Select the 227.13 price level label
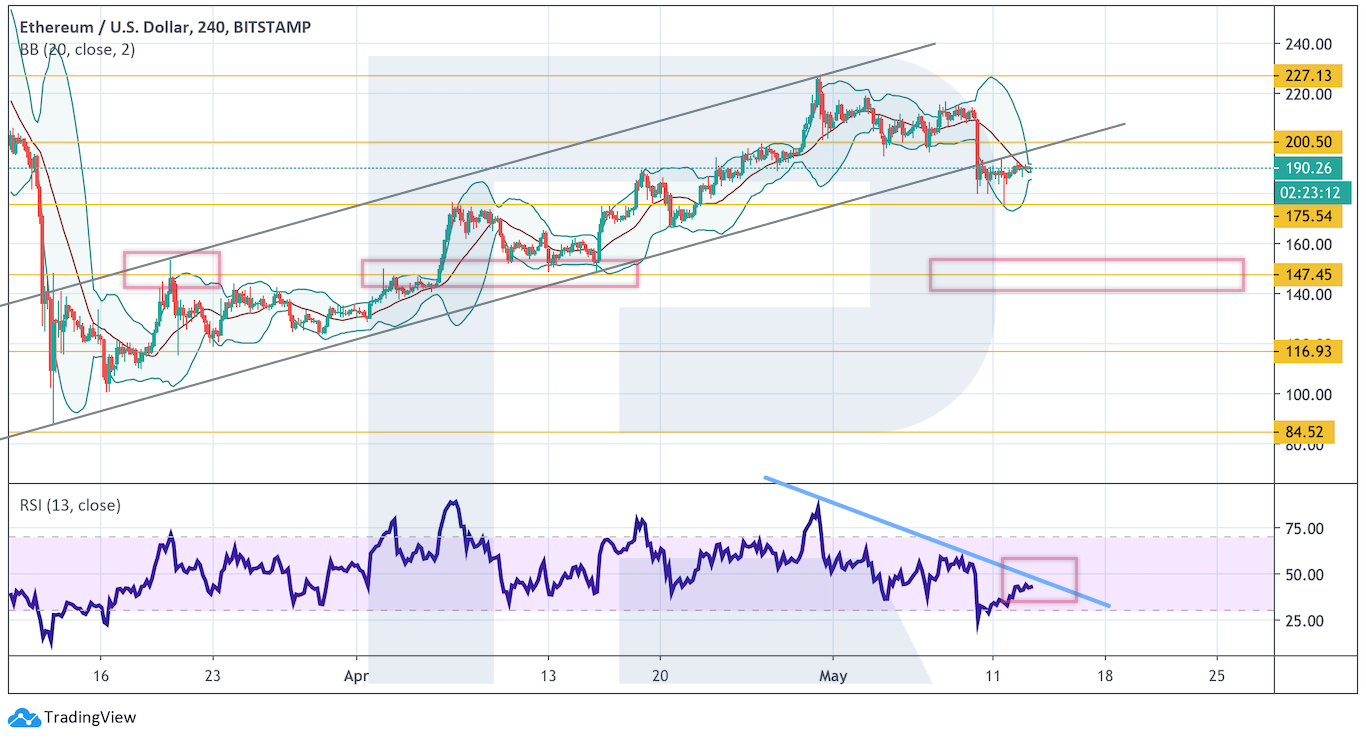The image size is (1366, 741). pos(1308,76)
